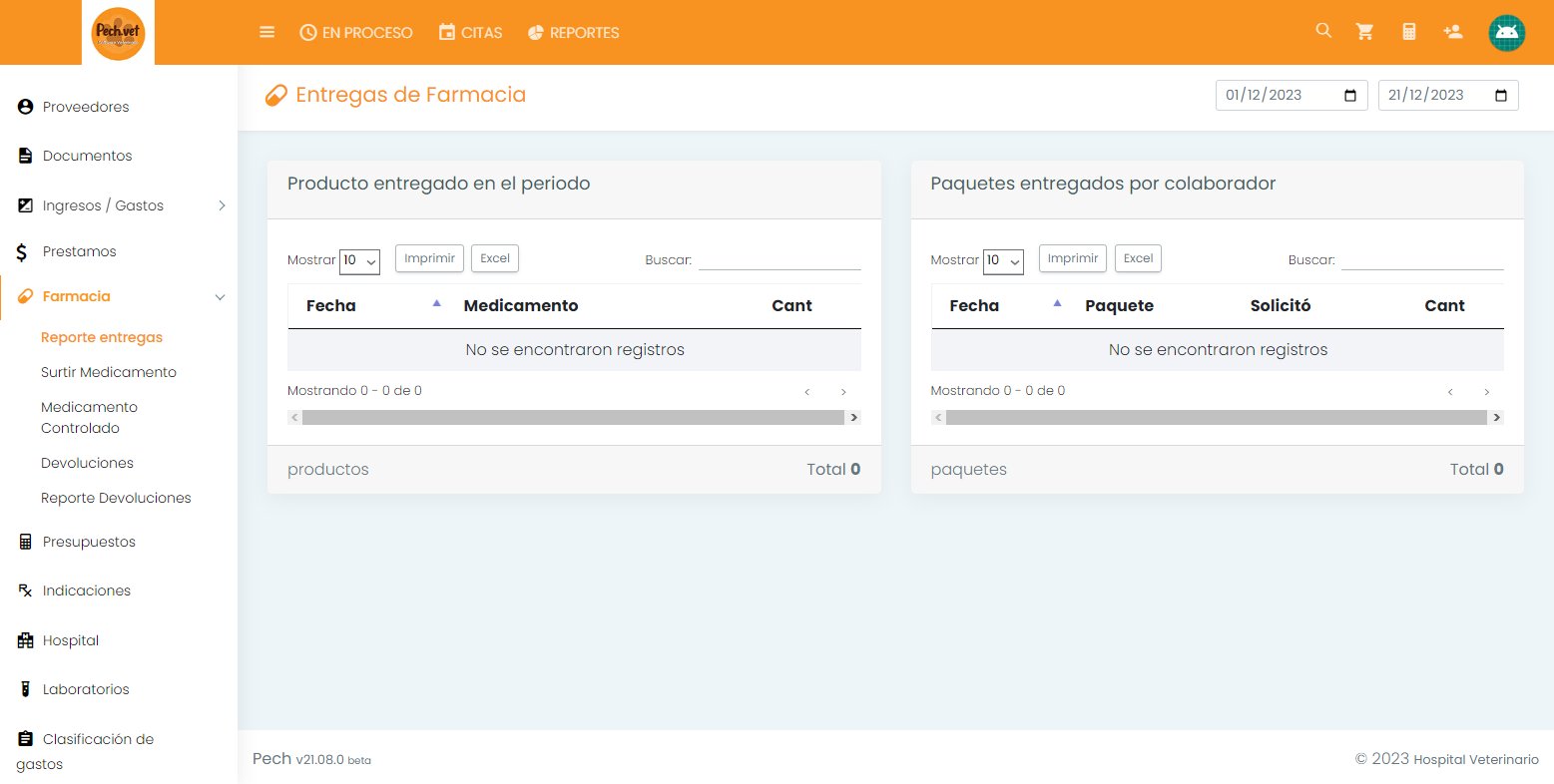Click the hamburger menu icon
Viewport: 1554px width, 784px height.
266,32
